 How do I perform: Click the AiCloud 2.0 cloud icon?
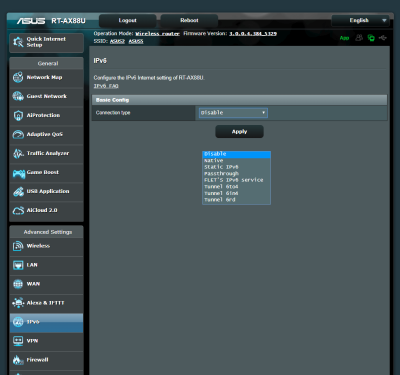18,210
